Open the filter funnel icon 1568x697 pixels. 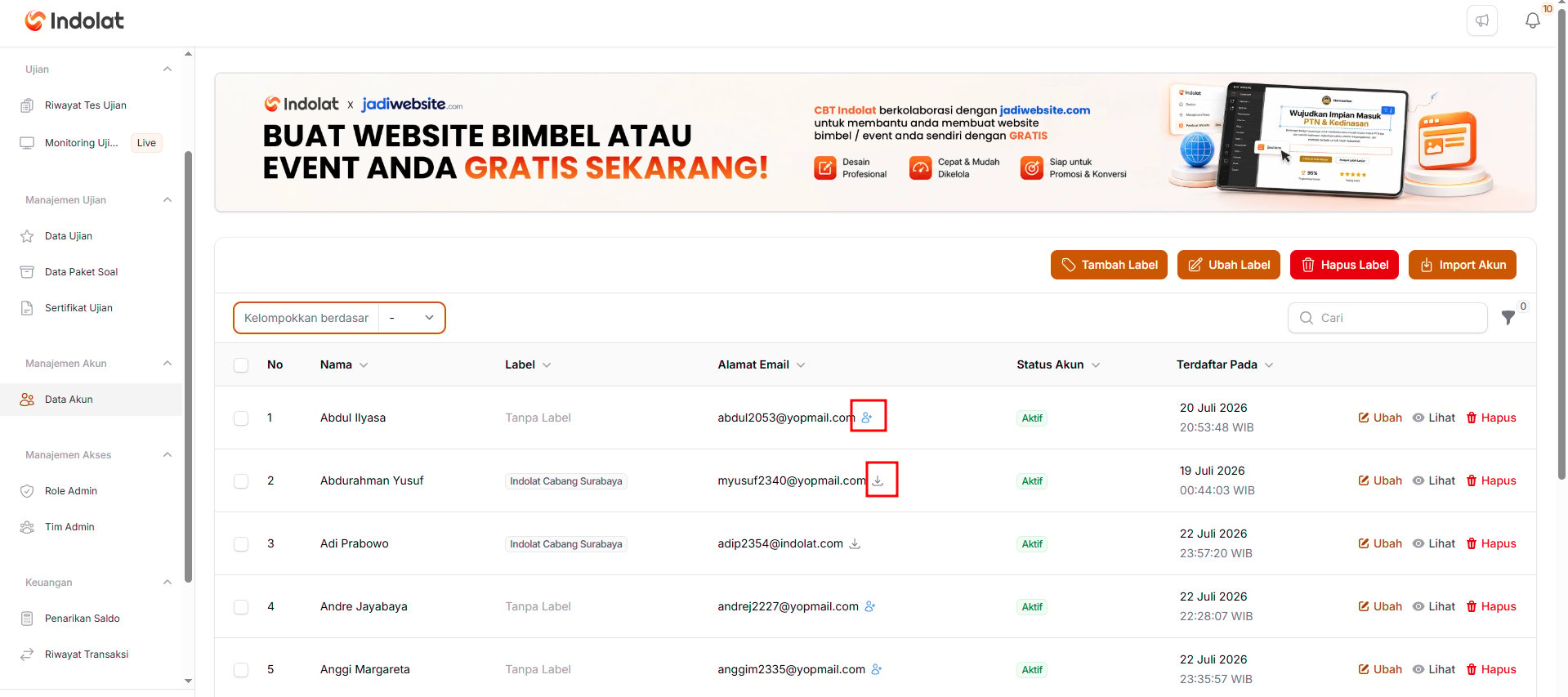click(1508, 318)
